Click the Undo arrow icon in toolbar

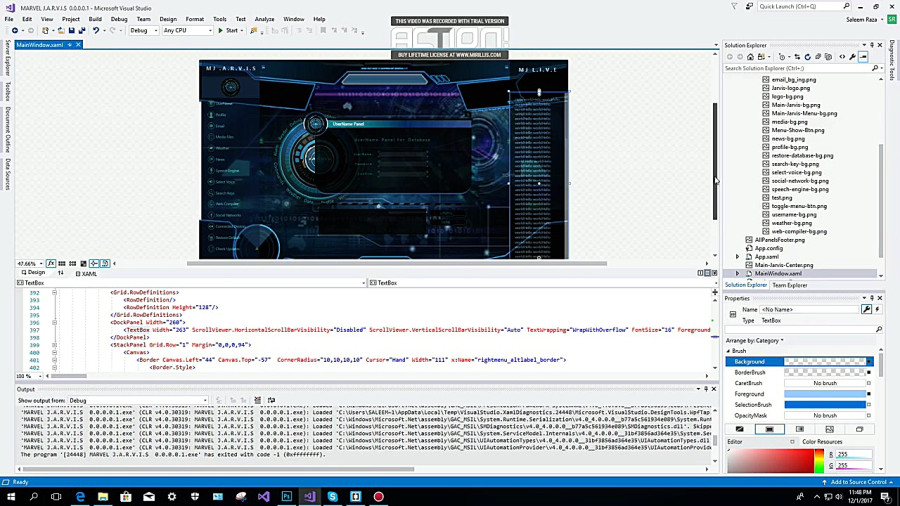click(96, 30)
